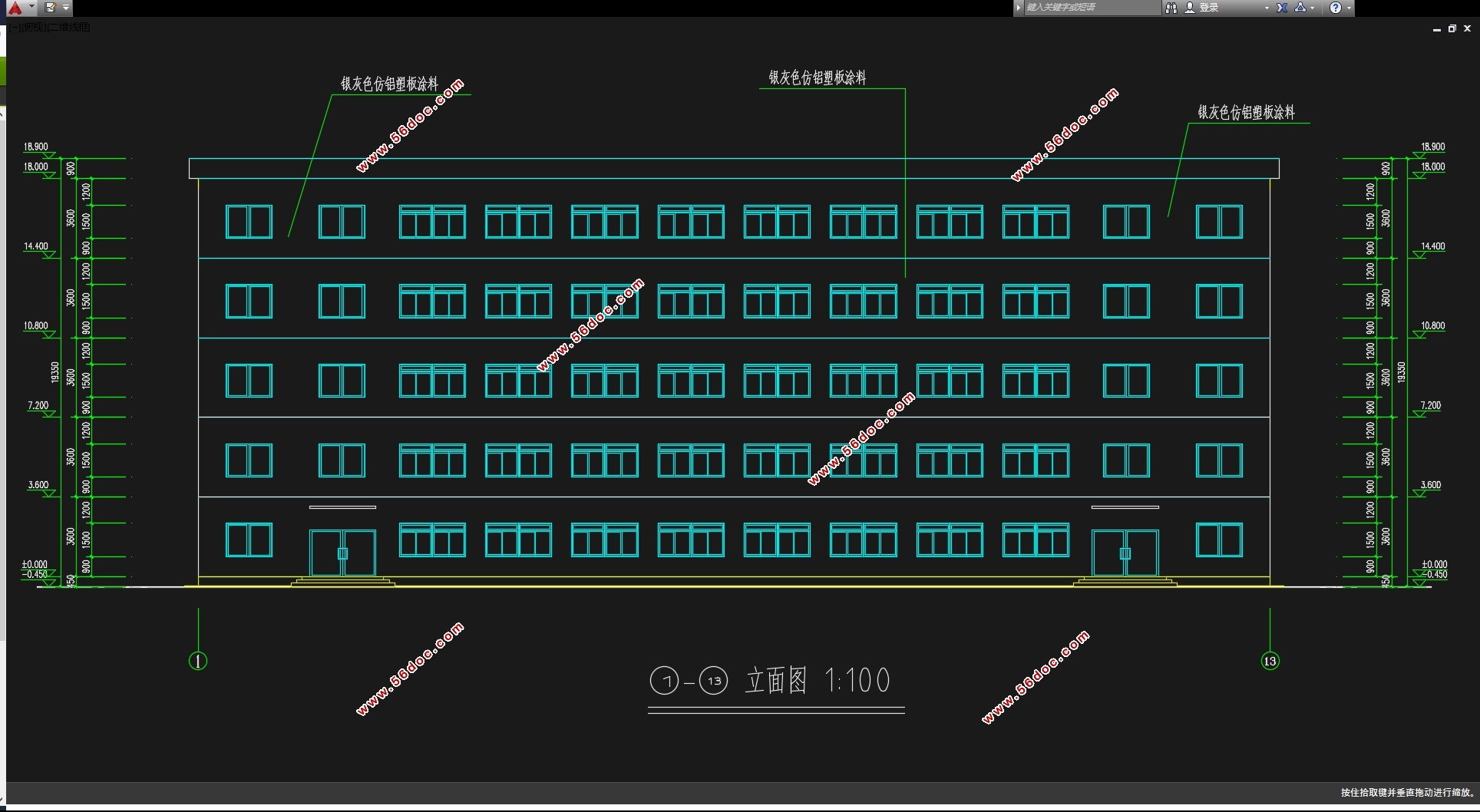The width and height of the screenshot is (1480, 812).
Task: Click the keyword search input field
Action: (x=1090, y=8)
